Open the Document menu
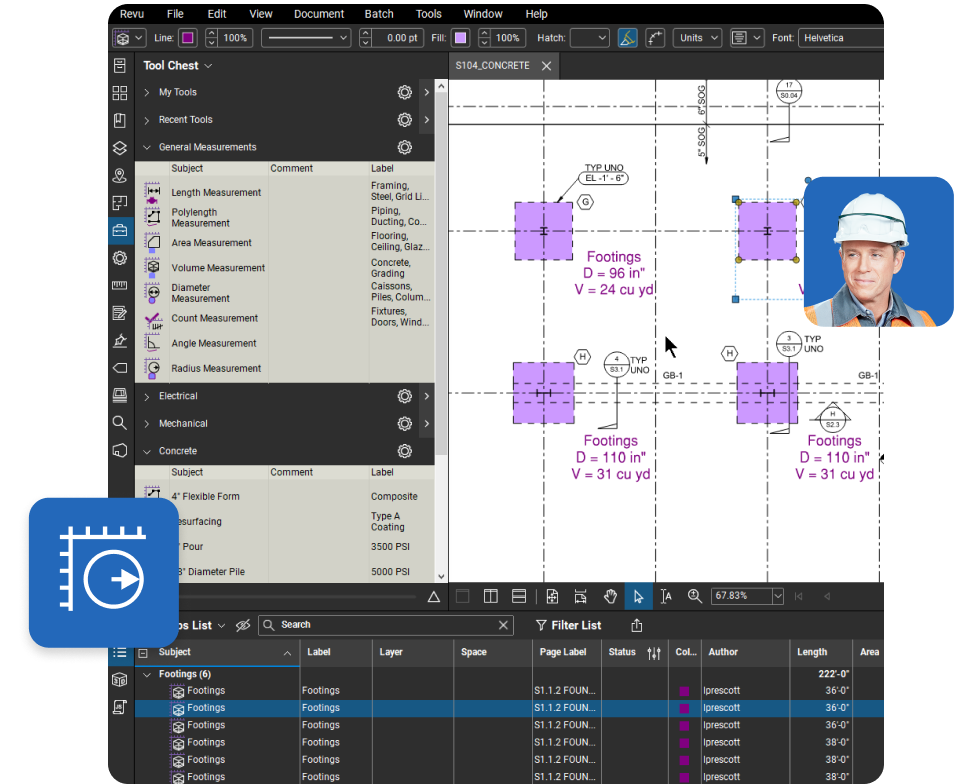This screenshot has height=784, width=954. [x=319, y=14]
